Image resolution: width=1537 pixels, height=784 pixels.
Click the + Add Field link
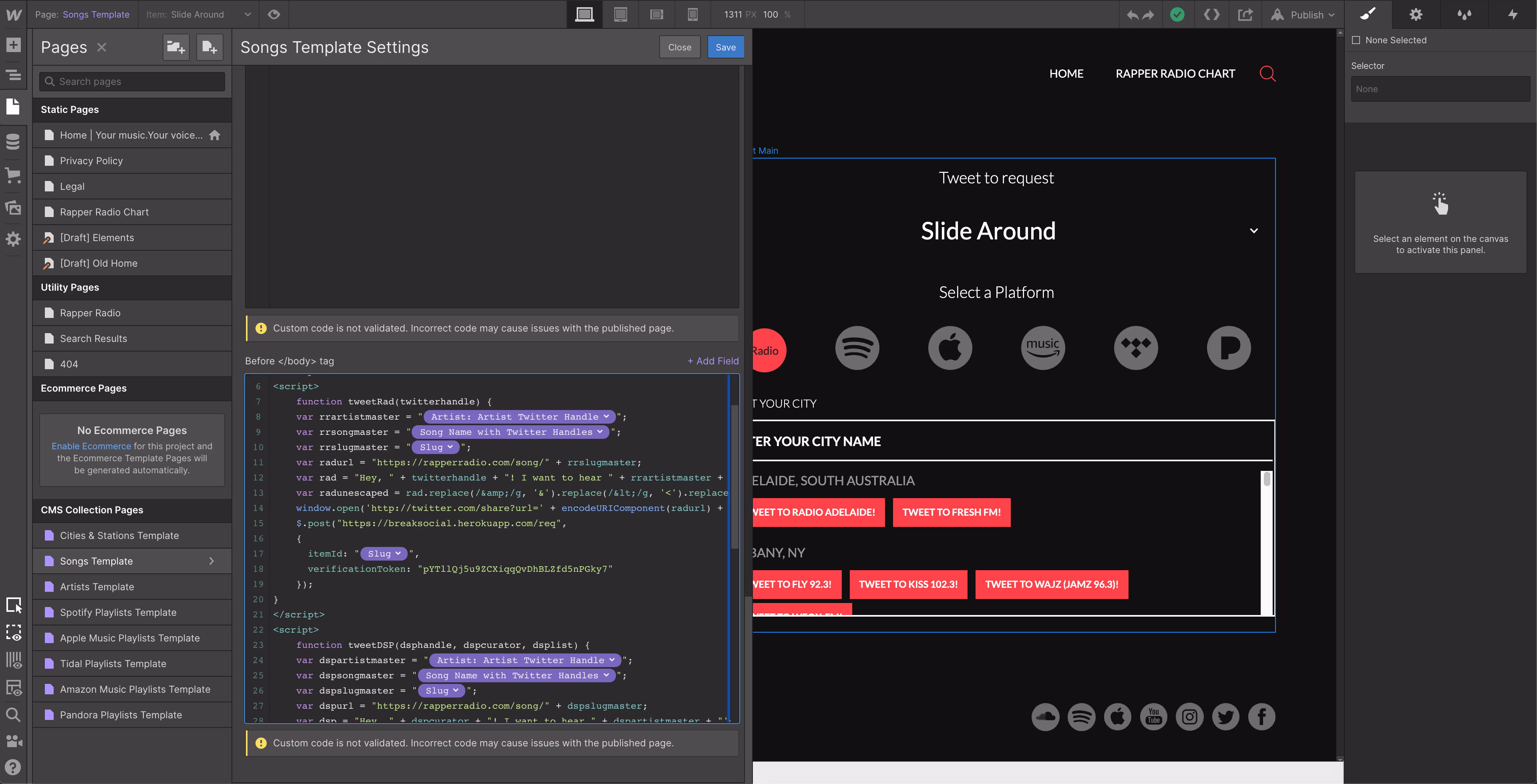tap(713, 361)
